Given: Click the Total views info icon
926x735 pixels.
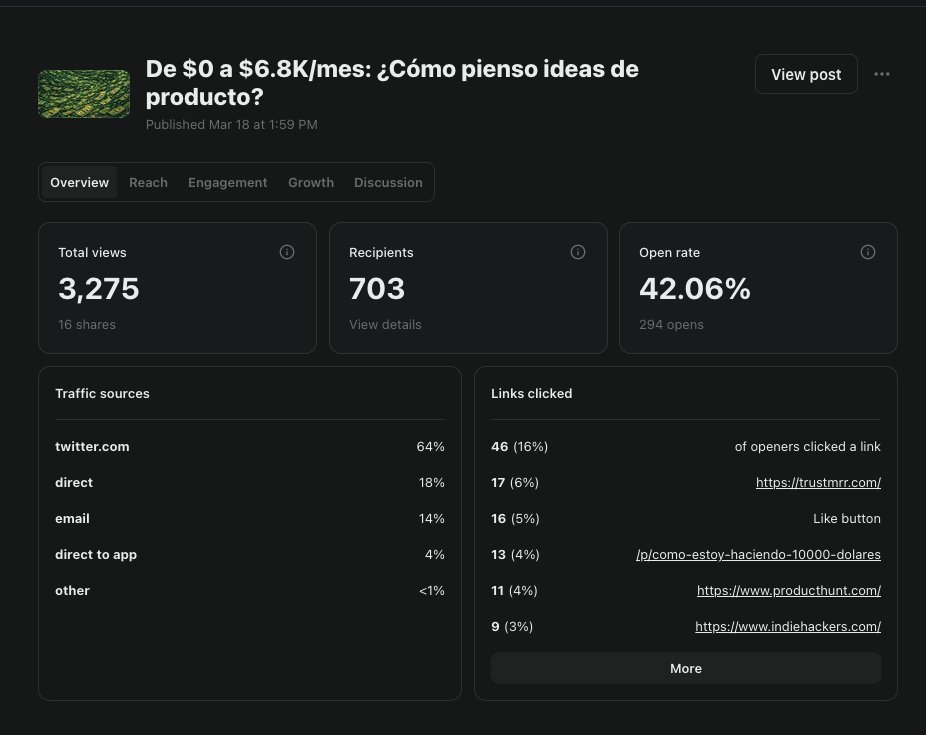Looking at the screenshot, I should [287, 252].
